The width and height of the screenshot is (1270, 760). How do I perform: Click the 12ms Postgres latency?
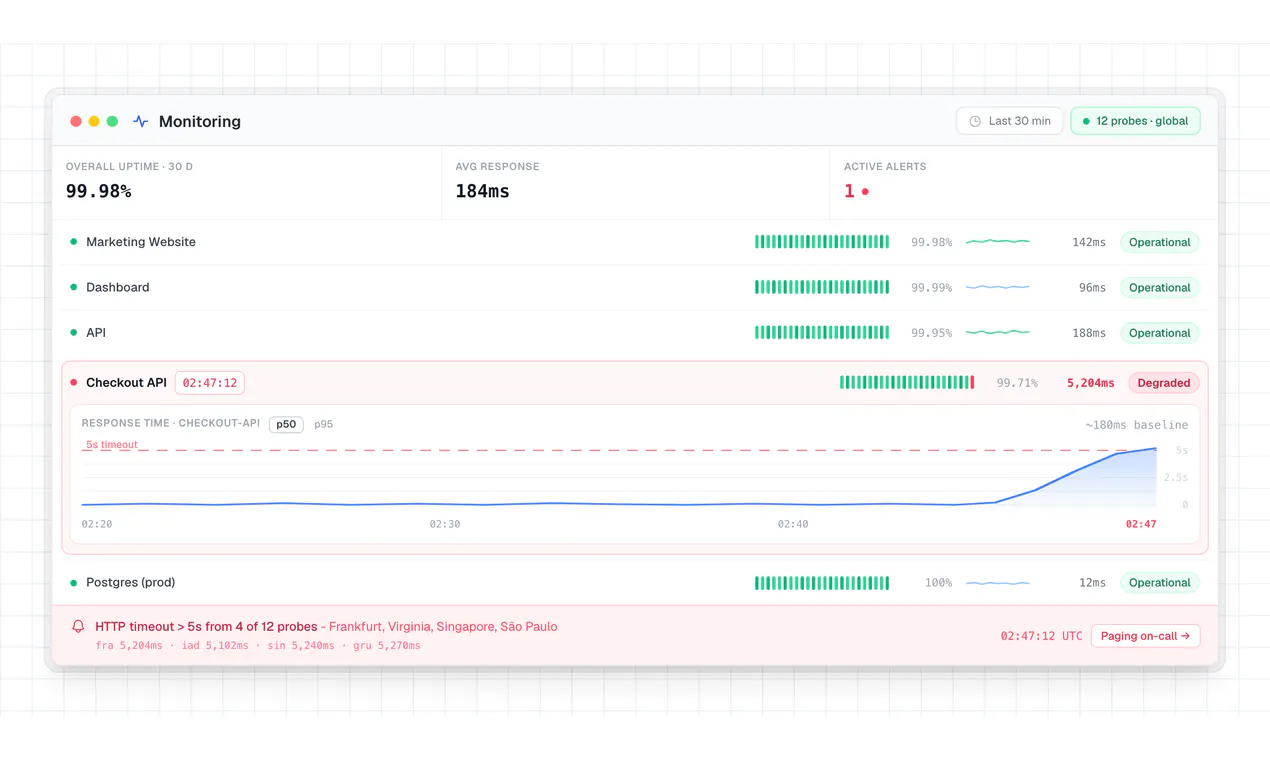point(1092,583)
